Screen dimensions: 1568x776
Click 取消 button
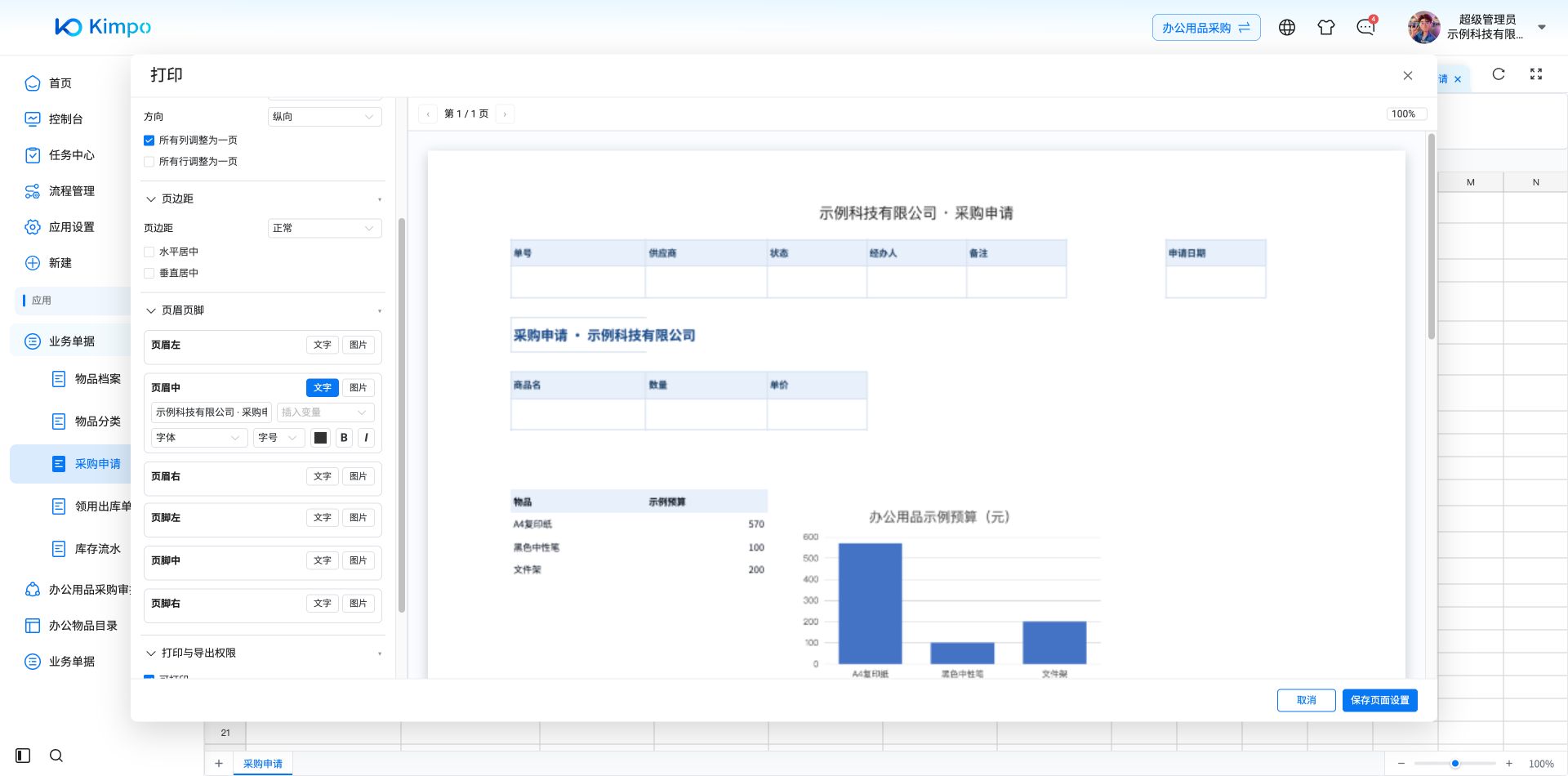pos(1307,701)
